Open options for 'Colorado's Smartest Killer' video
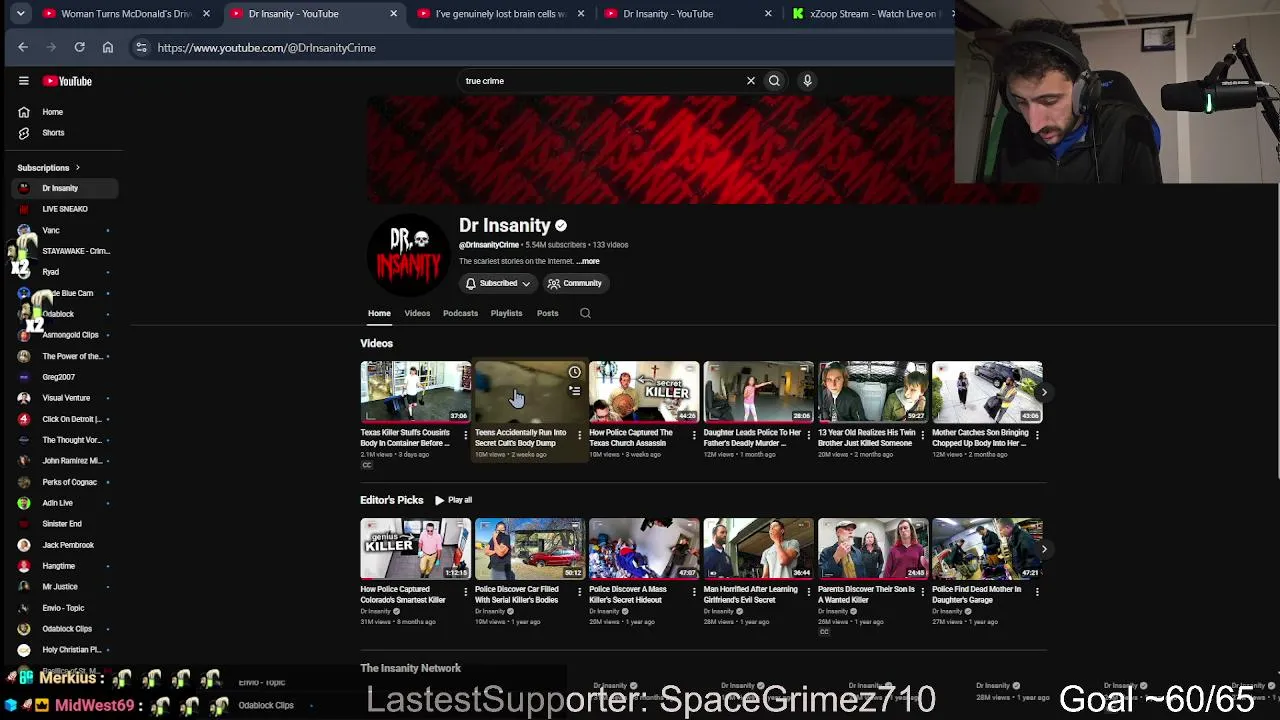 click(465, 592)
